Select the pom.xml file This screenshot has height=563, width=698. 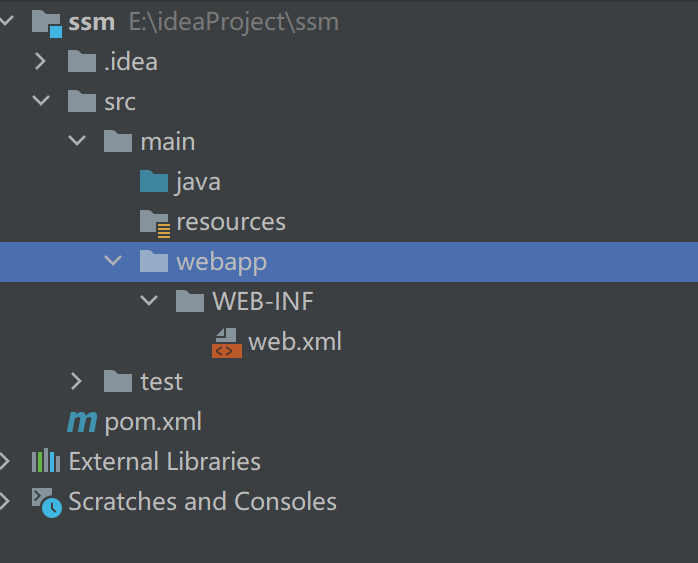click(153, 422)
